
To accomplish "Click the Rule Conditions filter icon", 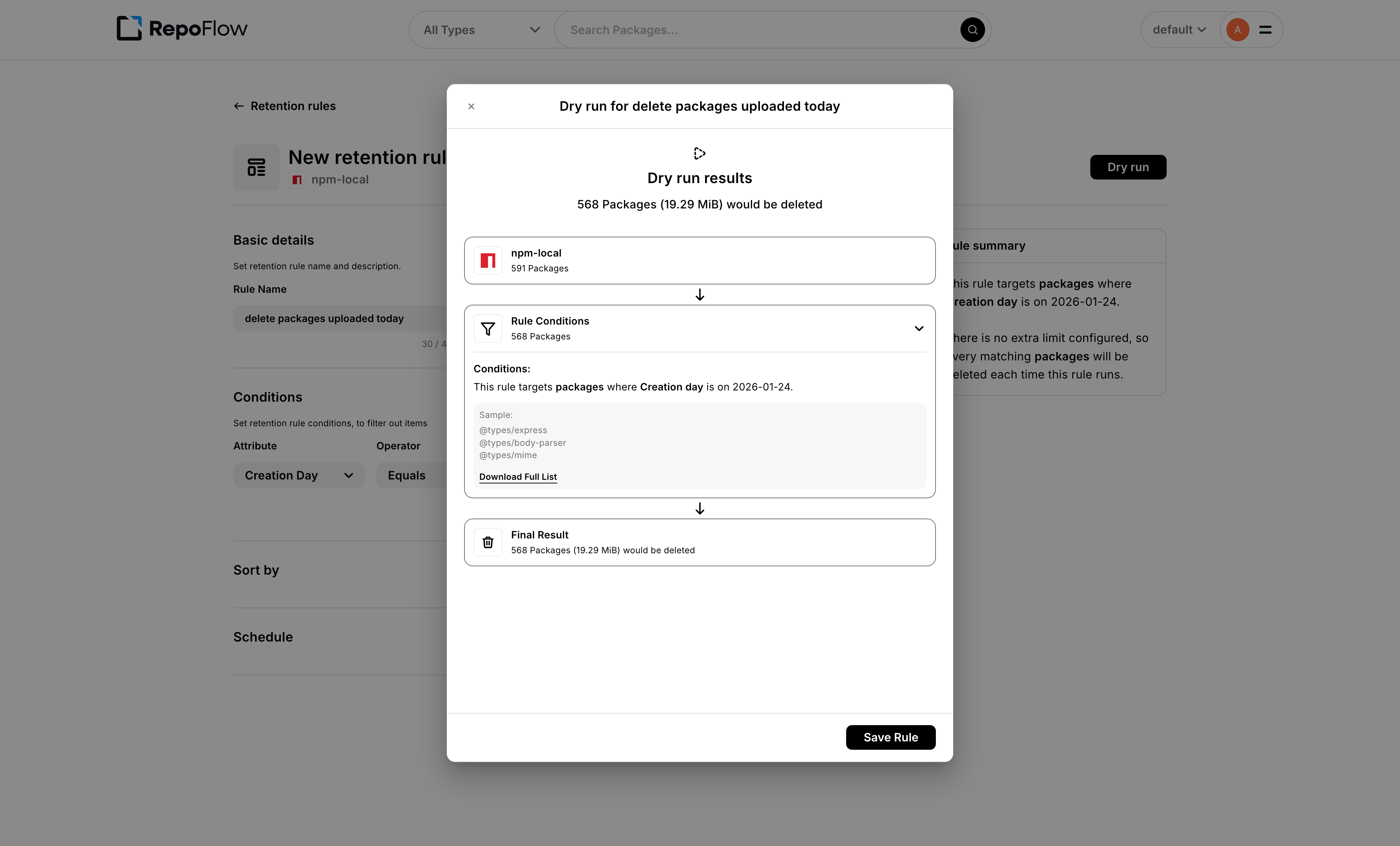I will 488,329.
